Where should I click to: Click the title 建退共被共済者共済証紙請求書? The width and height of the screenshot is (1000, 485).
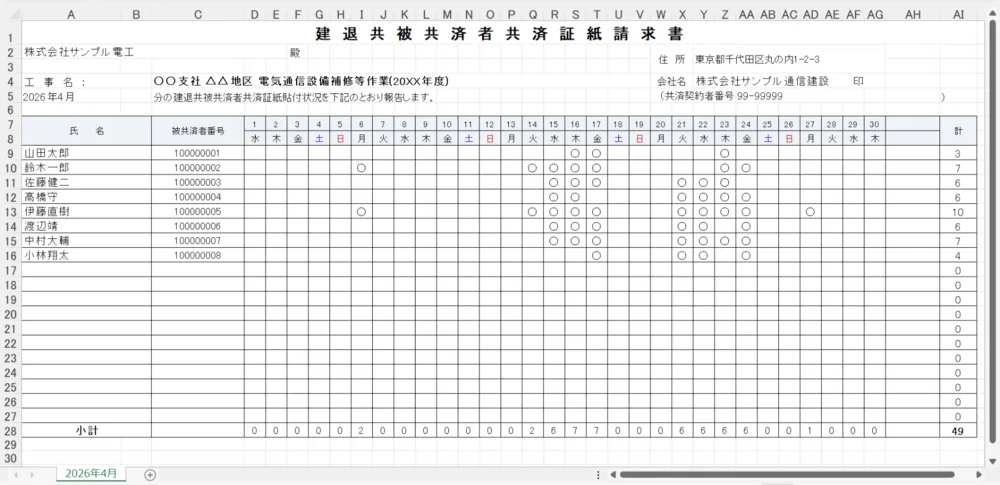point(500,33)
